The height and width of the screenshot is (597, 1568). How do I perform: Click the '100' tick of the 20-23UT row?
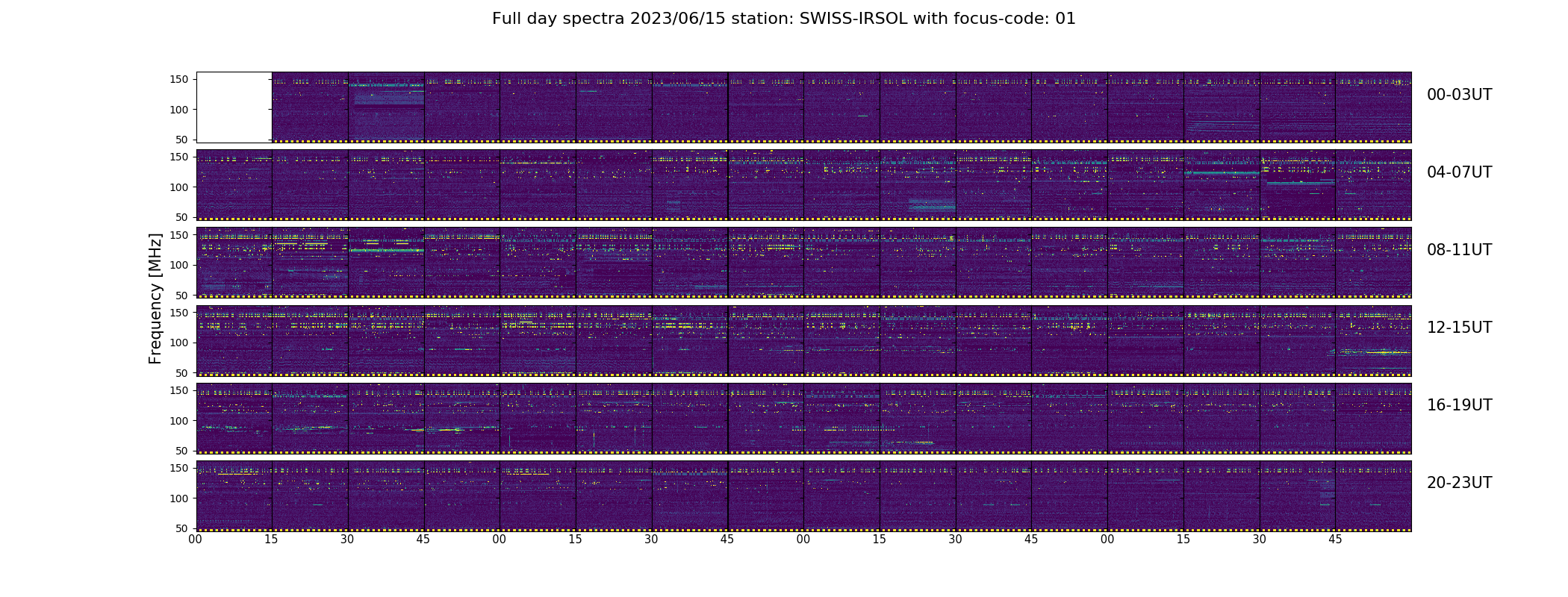(x=179, y=498)
